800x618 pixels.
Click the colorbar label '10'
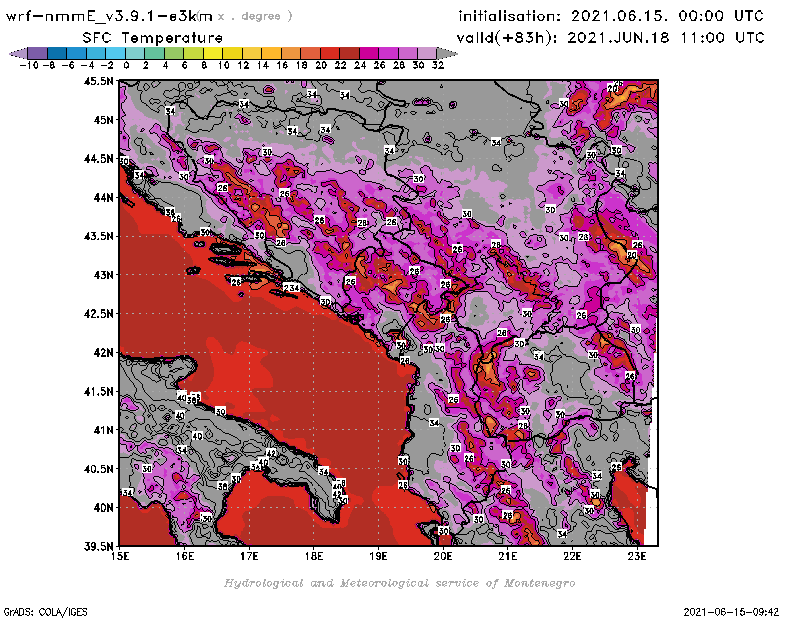pos(223,65)
